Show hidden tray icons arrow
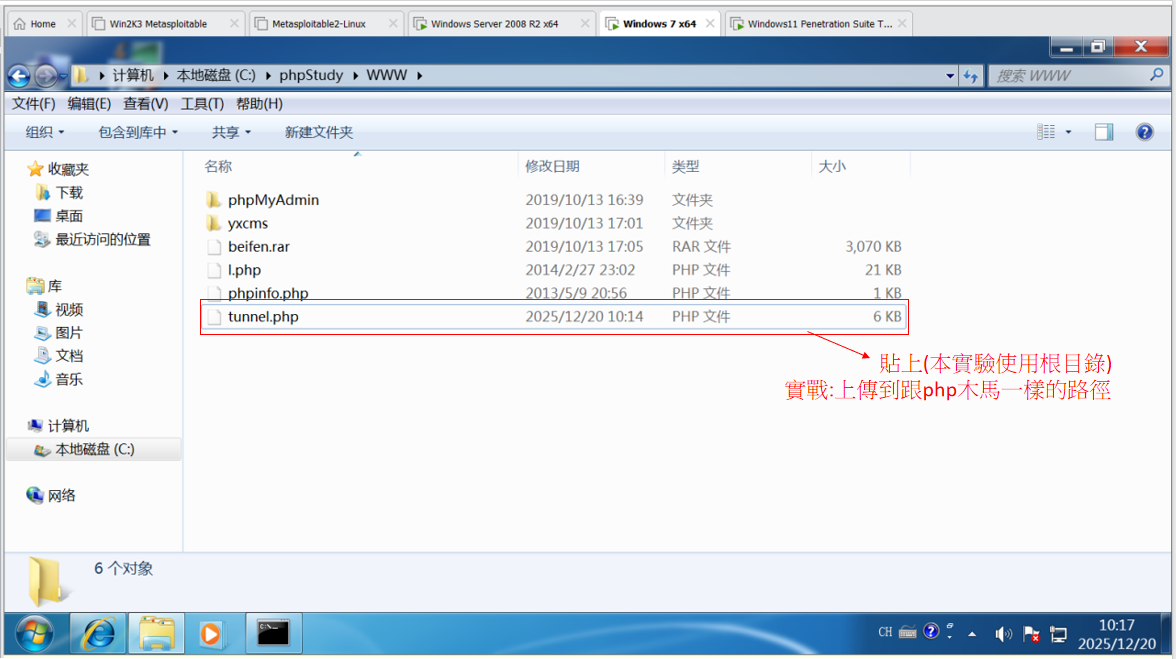Viewport: 1176px width, 659px height. coord(972,634)
